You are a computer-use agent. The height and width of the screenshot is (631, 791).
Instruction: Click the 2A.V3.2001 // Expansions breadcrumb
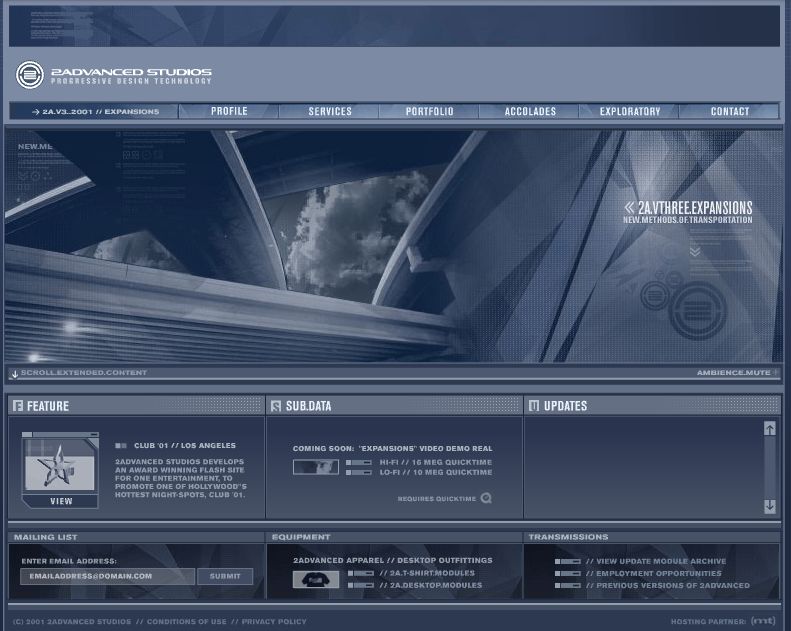tap(95, 111)
